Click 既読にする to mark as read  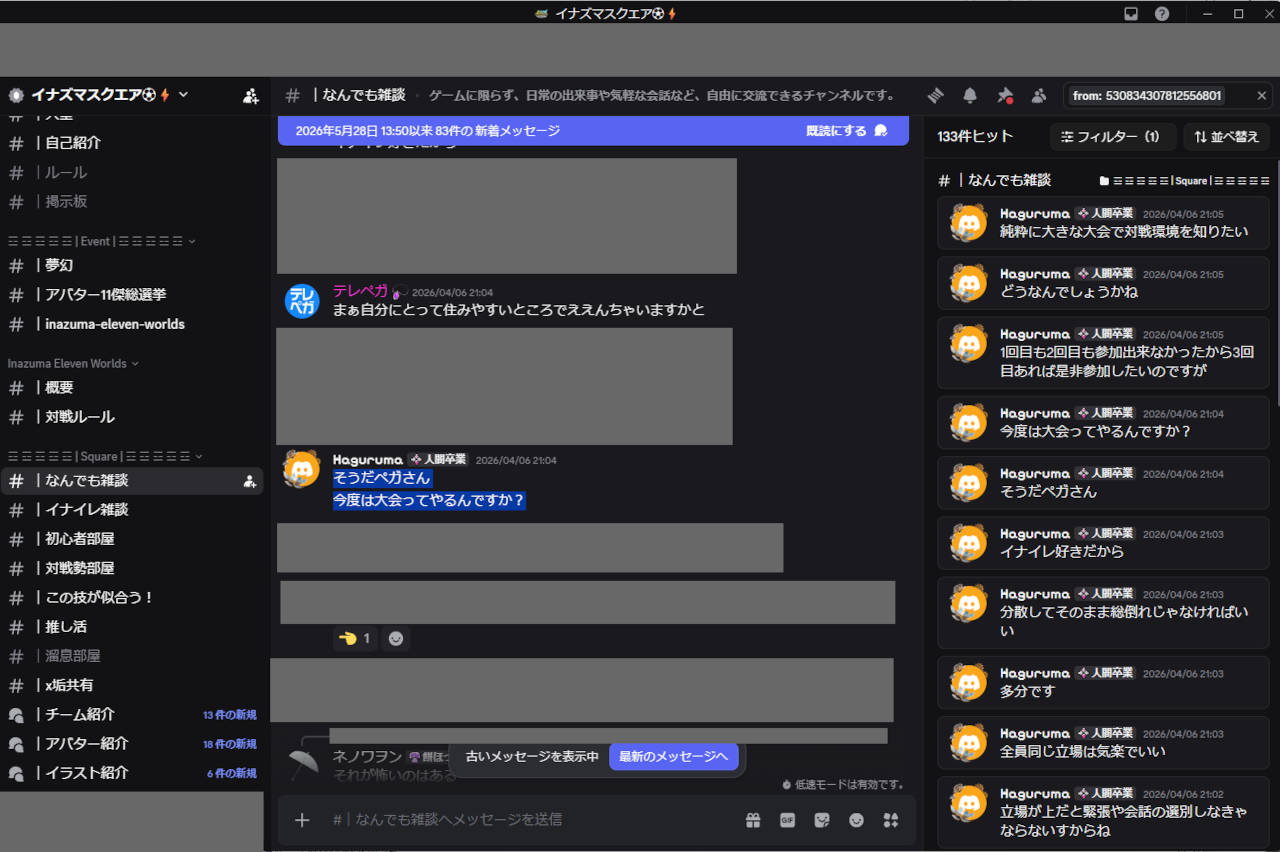[x=847, y=131]
